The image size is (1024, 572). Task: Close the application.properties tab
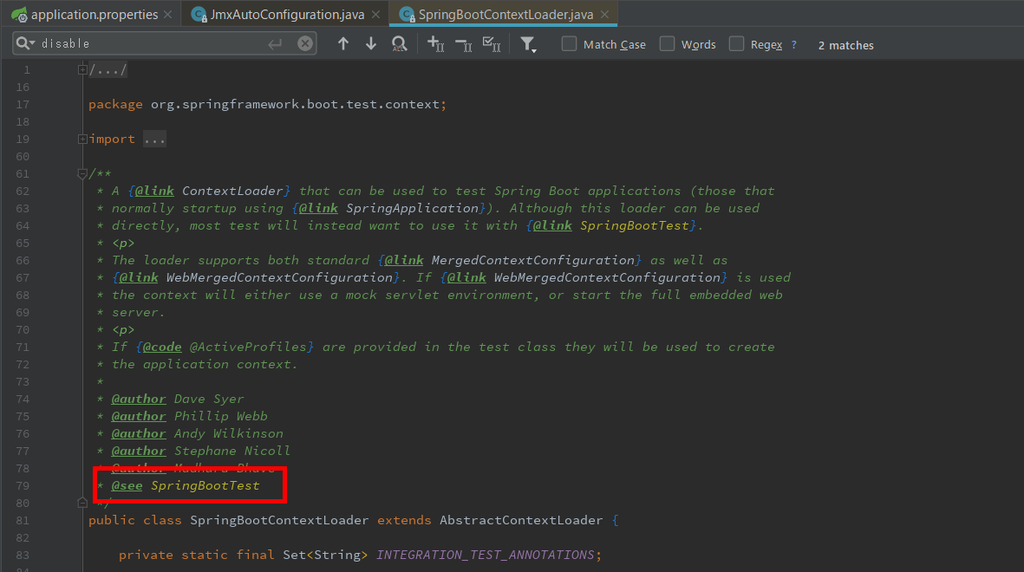pos(168,14)
